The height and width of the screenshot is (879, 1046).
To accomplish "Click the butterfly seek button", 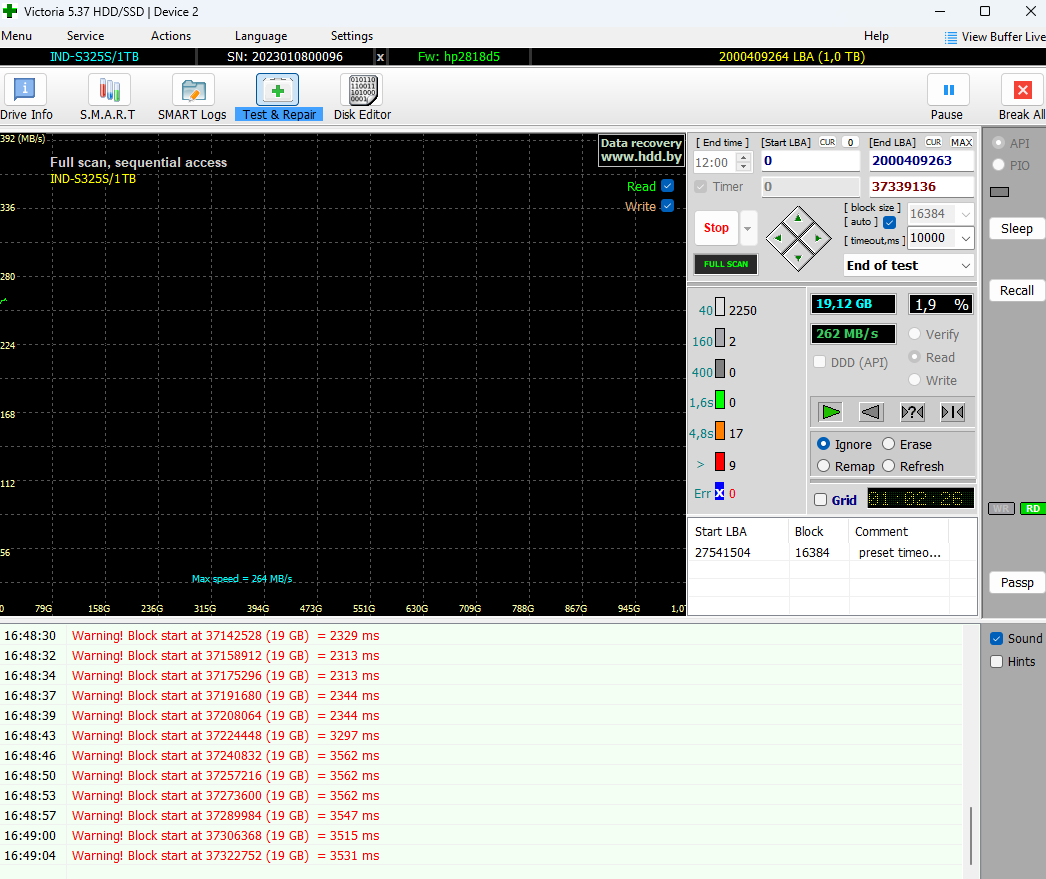I will [x=953, y=412].
